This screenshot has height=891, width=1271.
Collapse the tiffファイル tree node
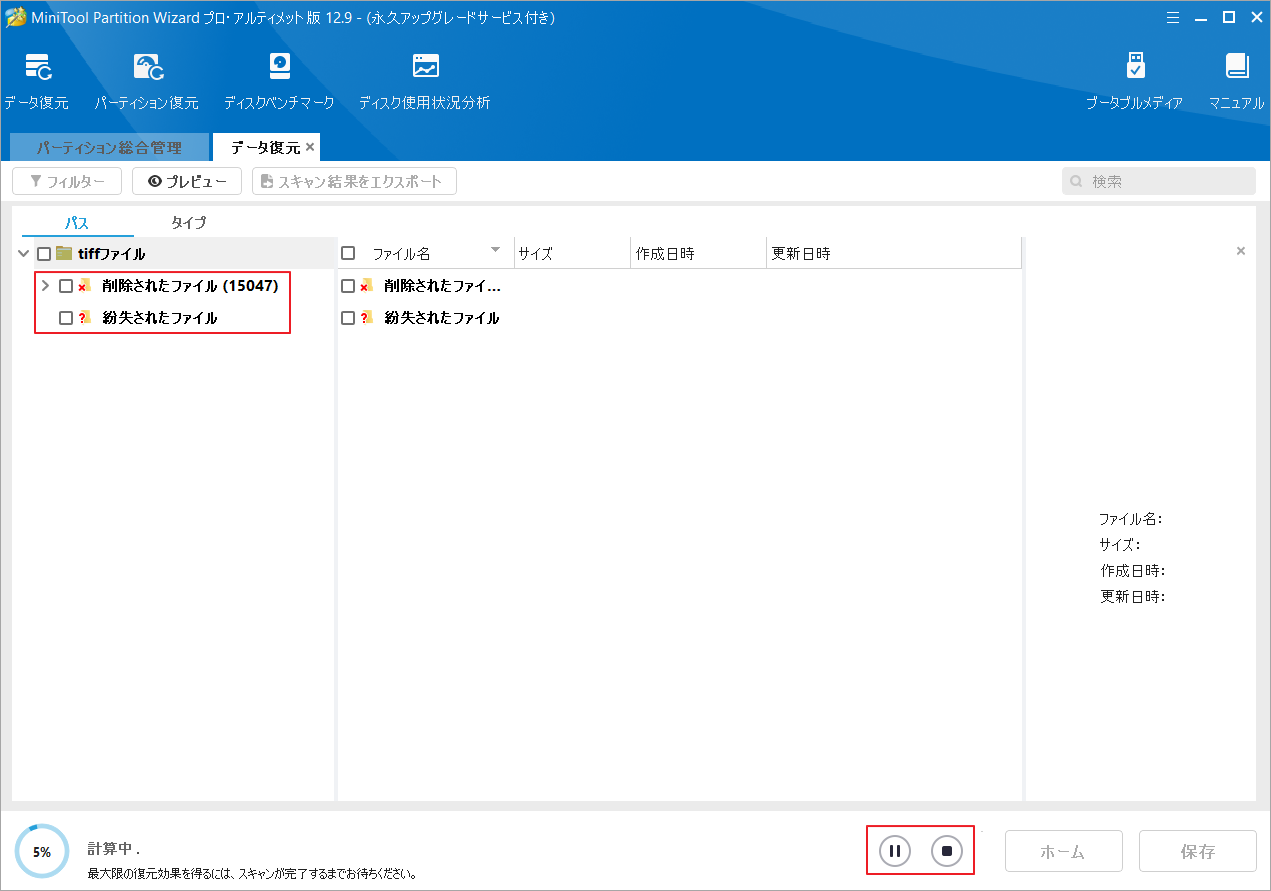tap(22, 254)
